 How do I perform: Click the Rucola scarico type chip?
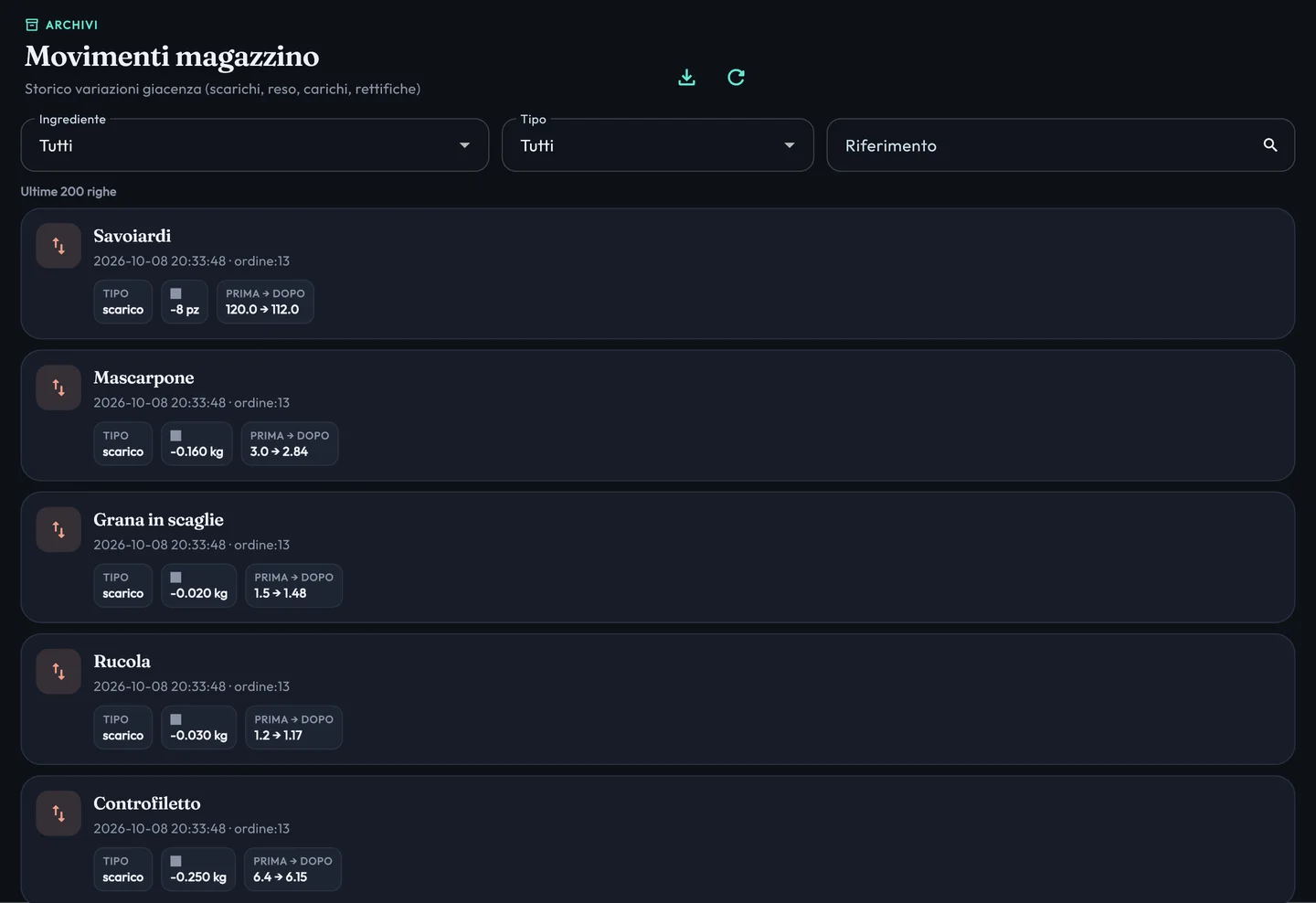tap(123, 728)
